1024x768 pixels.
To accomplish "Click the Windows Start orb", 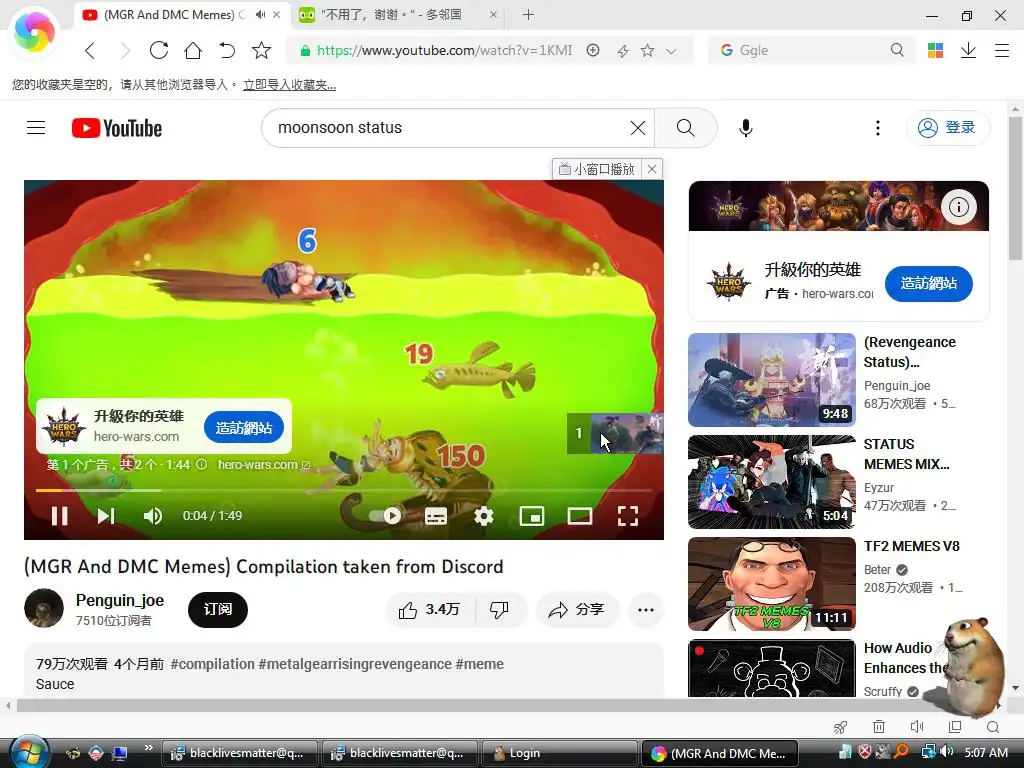I will [29, 751].
